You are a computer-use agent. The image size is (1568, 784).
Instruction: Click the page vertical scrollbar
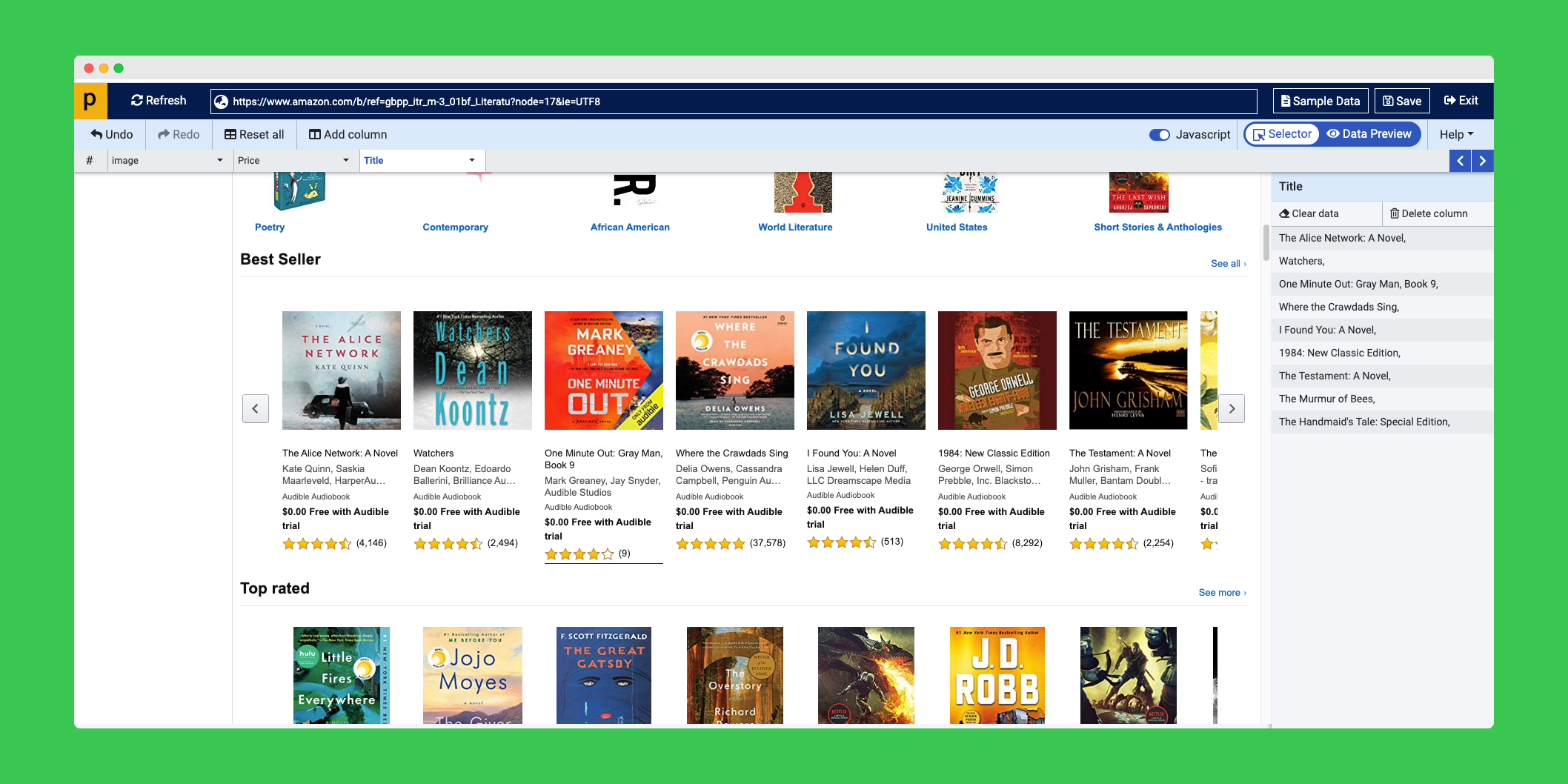1266,245
